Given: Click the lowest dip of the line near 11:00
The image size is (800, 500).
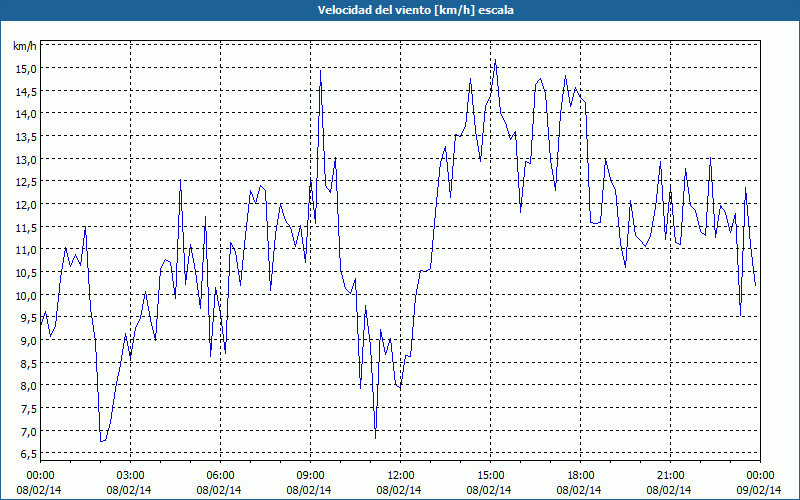Looking at the screenshot, I should click(376, 438).
